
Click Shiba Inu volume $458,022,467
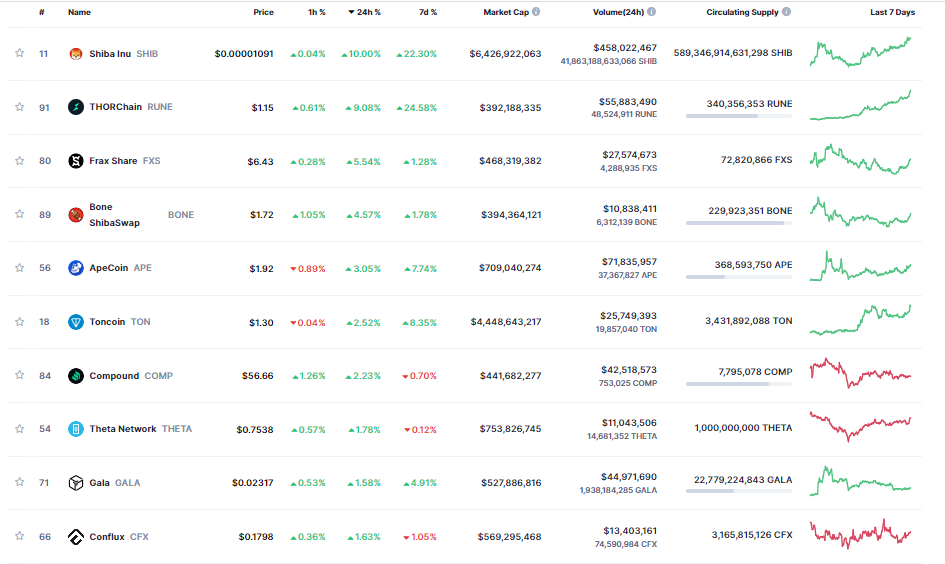point(625,48)
